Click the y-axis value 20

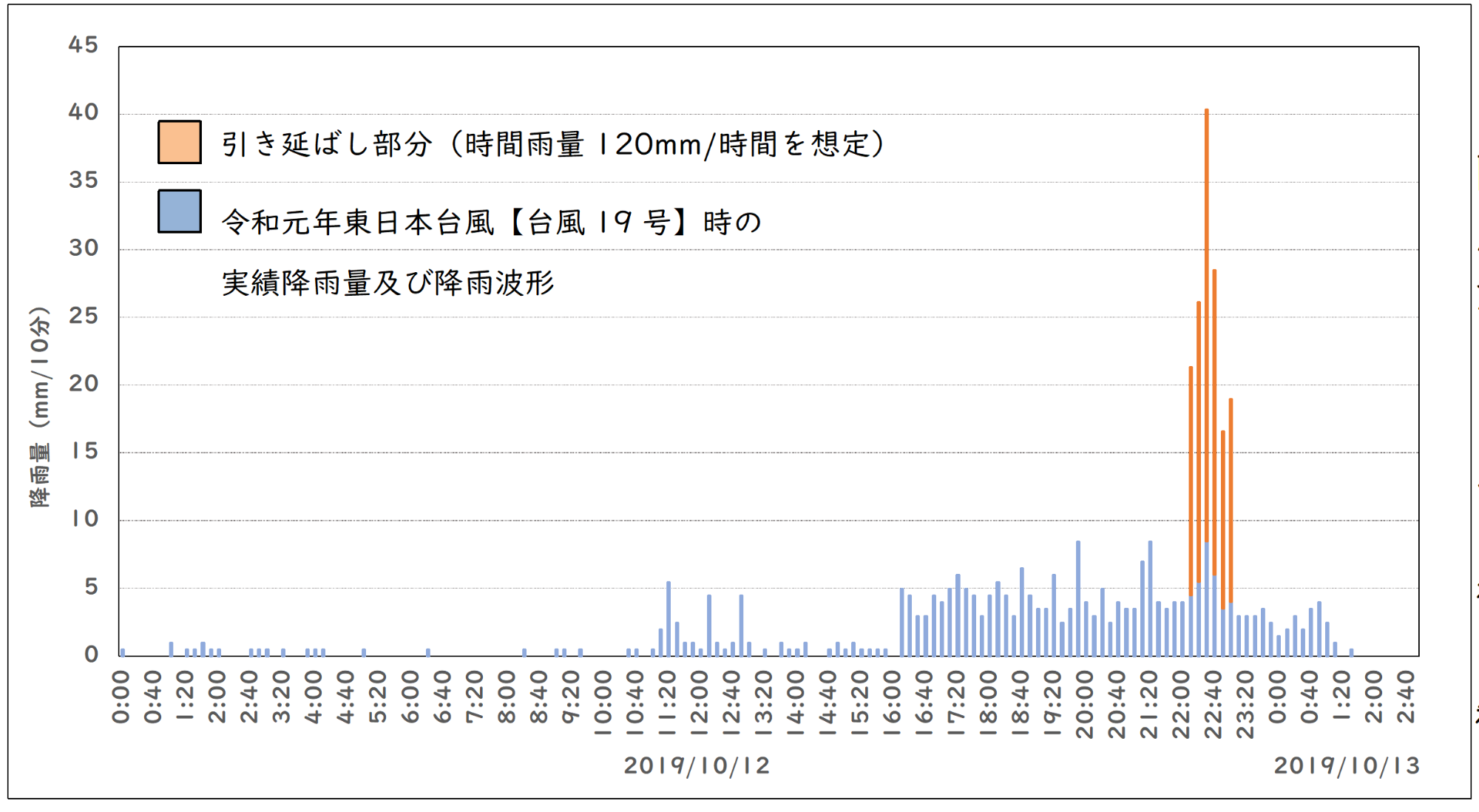click(x=83, y=384)
